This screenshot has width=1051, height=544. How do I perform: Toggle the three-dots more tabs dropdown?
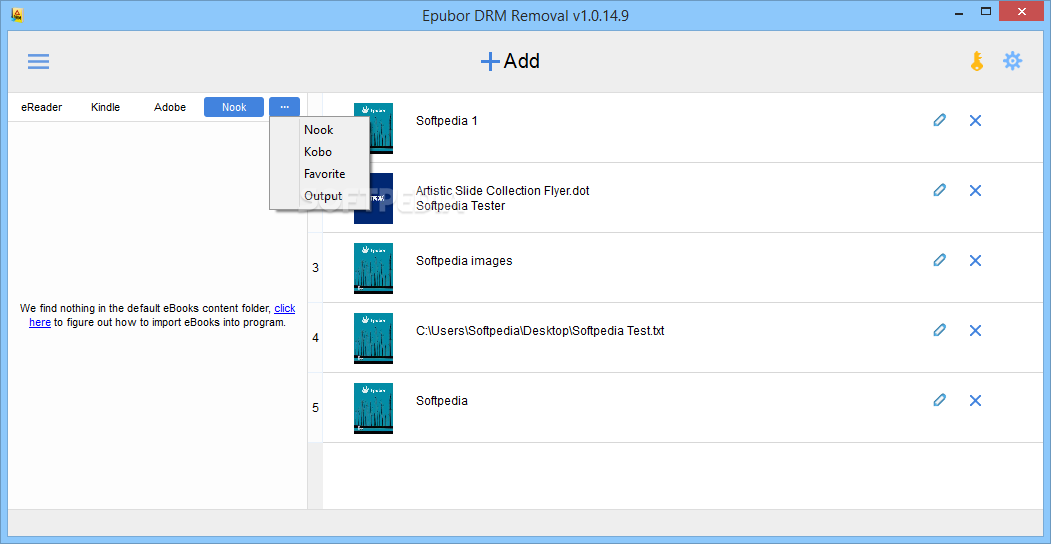(285, 107)
